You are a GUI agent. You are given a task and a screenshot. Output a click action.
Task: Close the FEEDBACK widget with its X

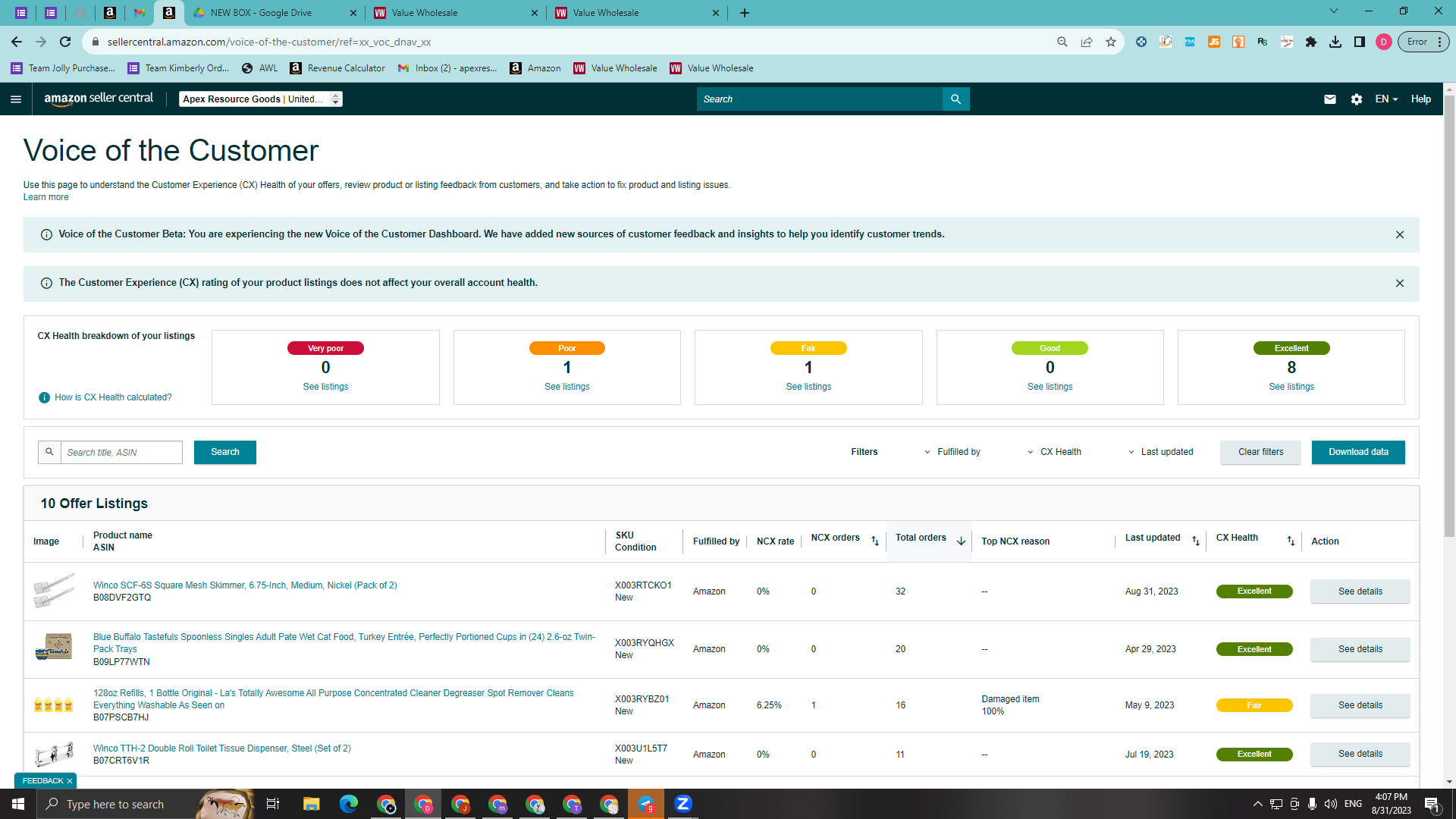(x=70, y=781)
